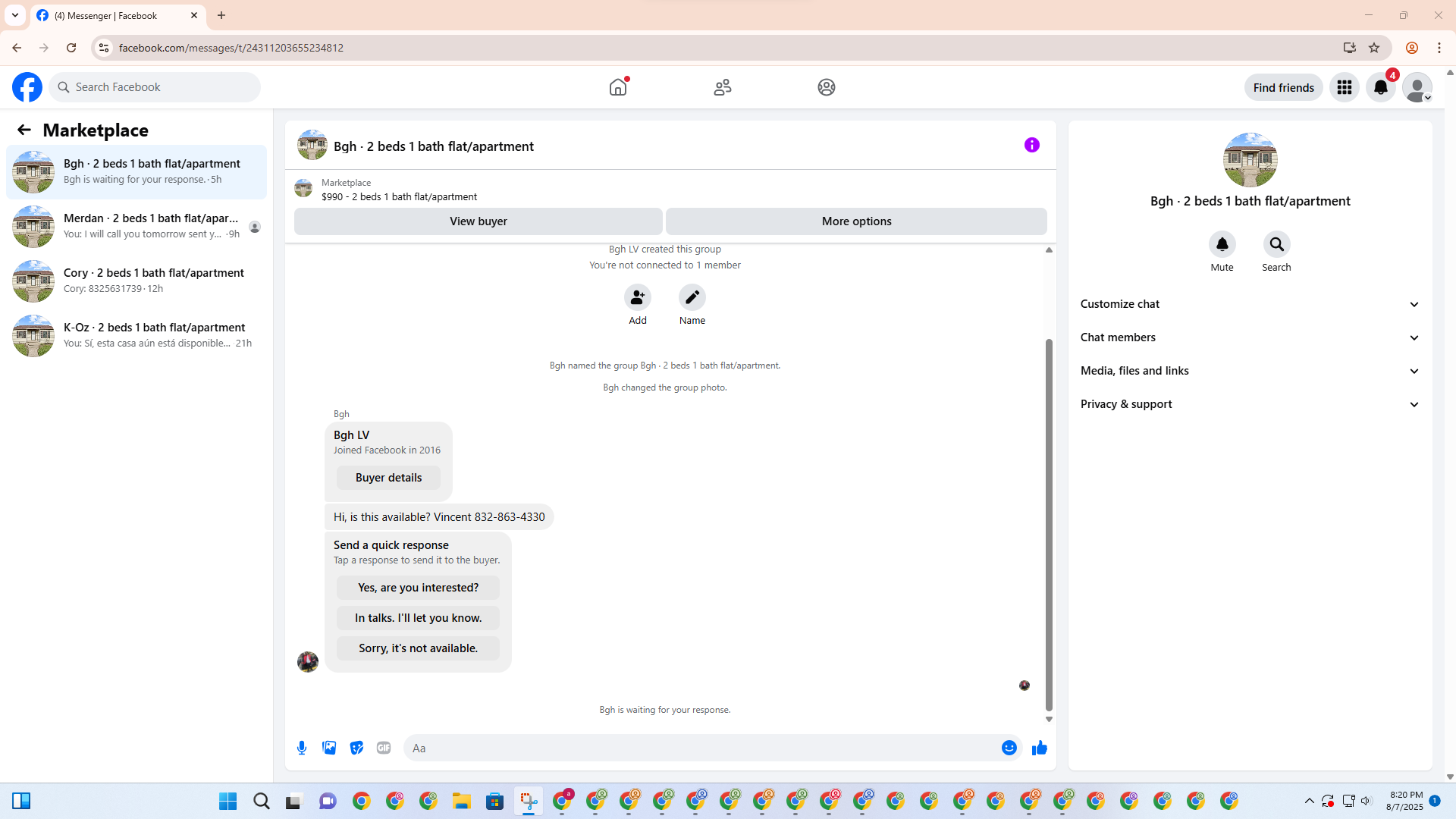Open Windows taskbar search
The image size is (1456, 819).
click(262, 802)
